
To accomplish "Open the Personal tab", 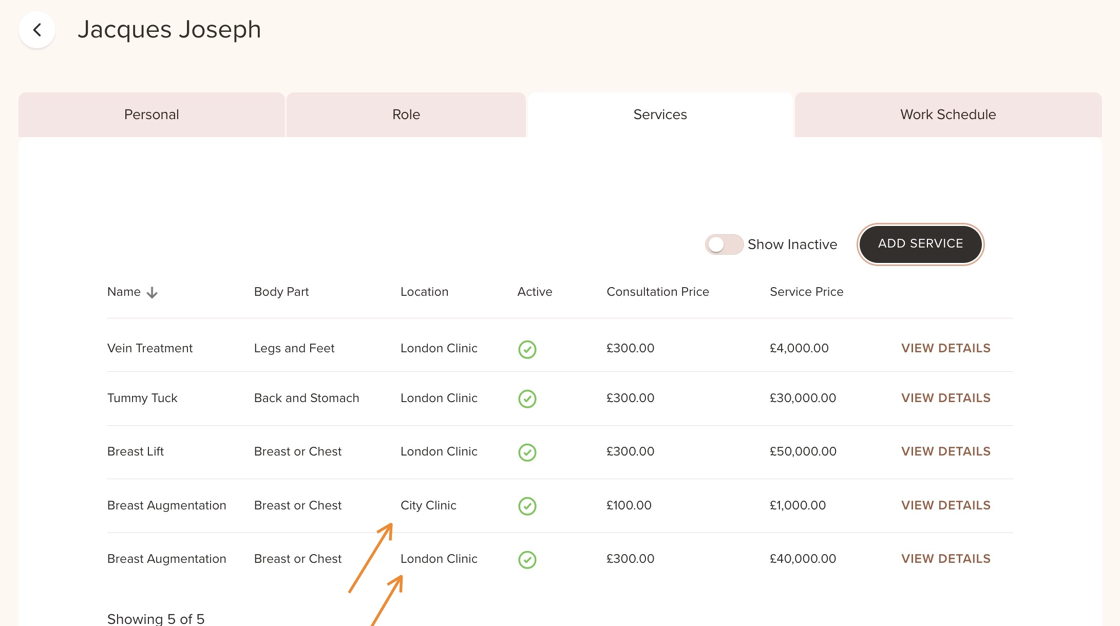I will [151, 115].
